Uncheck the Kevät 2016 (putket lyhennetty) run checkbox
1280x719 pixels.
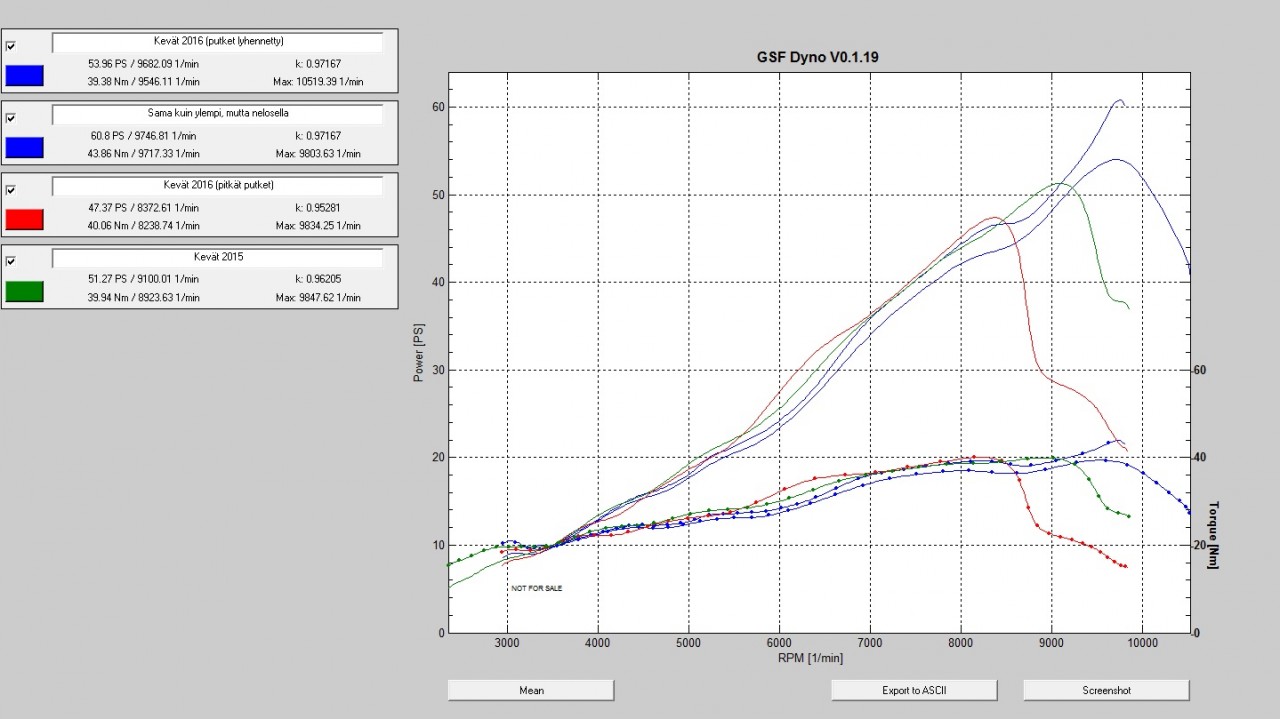[x=11, y=46]
